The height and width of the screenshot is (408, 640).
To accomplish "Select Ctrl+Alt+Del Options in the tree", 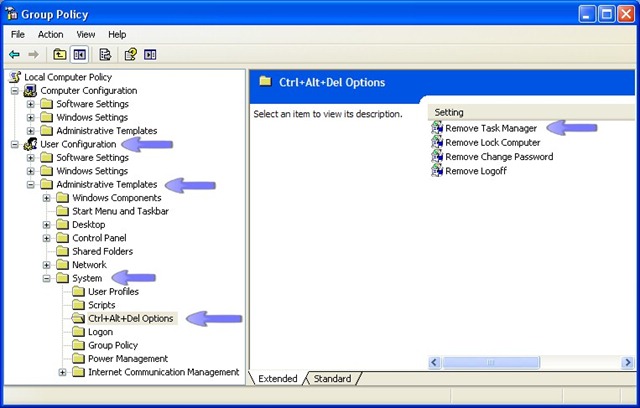I will (x=131, y=318).
